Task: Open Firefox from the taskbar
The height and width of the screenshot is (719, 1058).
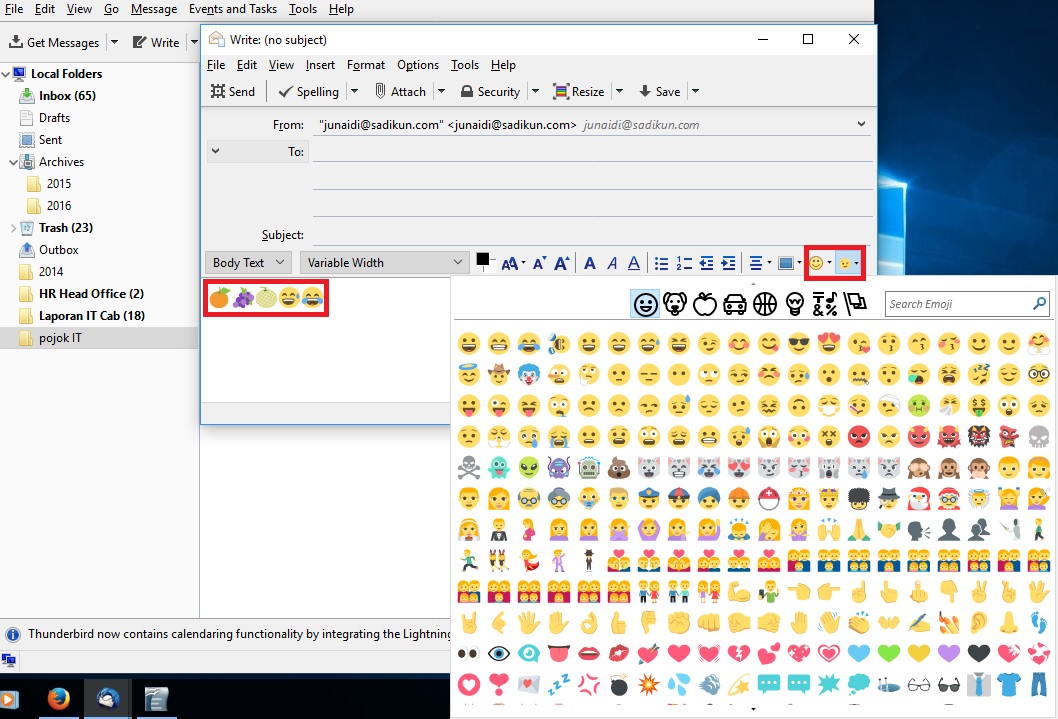Action: 58,699
